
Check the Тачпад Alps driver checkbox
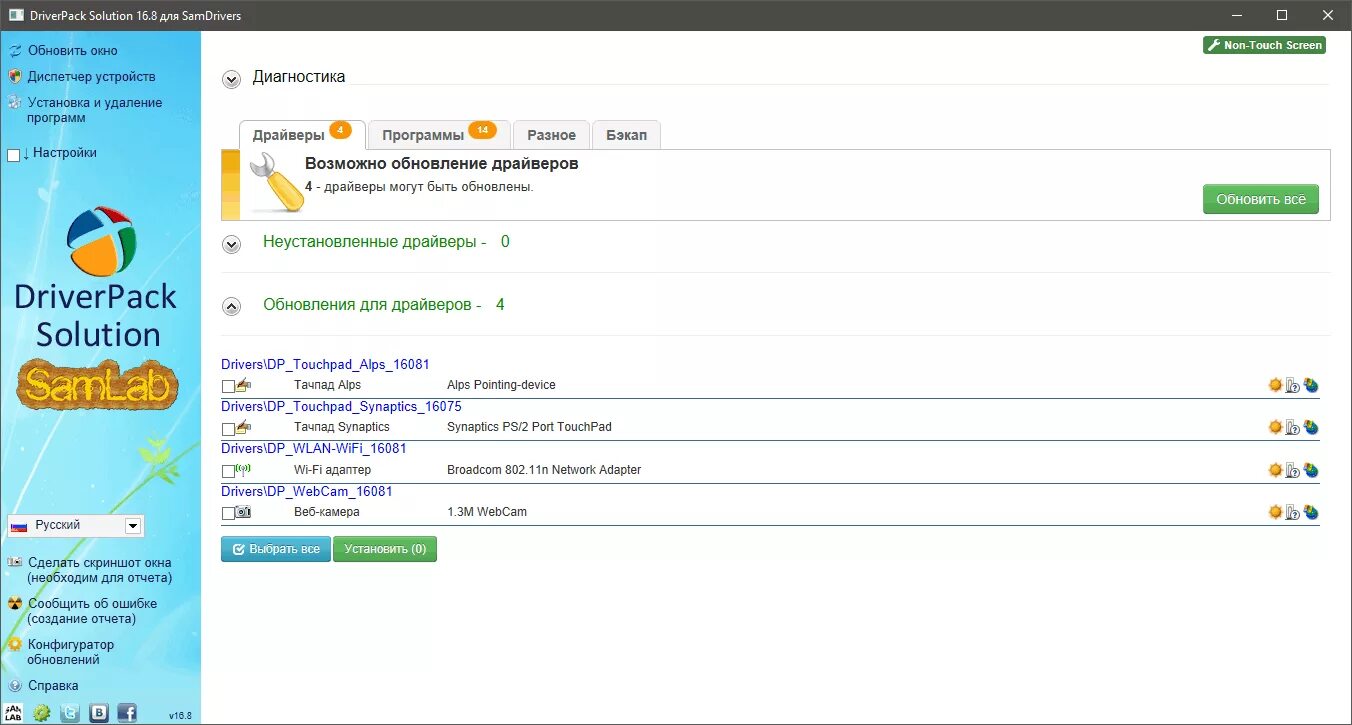(x=228, y=386)
